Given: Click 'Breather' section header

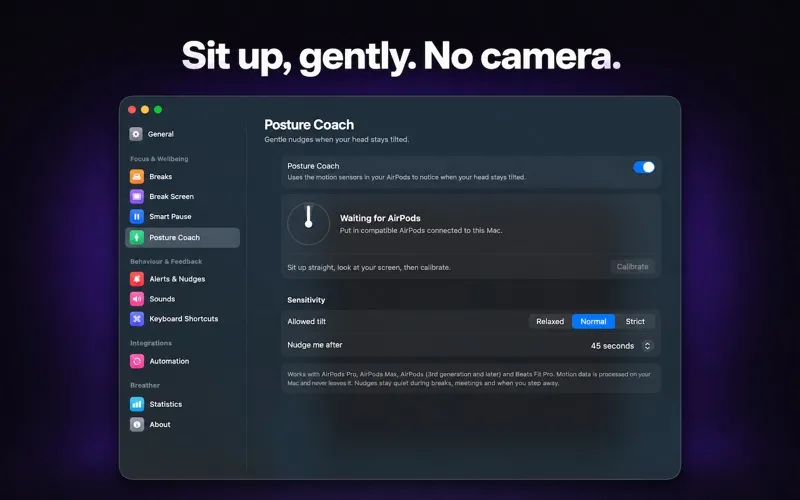Looking at the screenshot, I should (145, 386).
